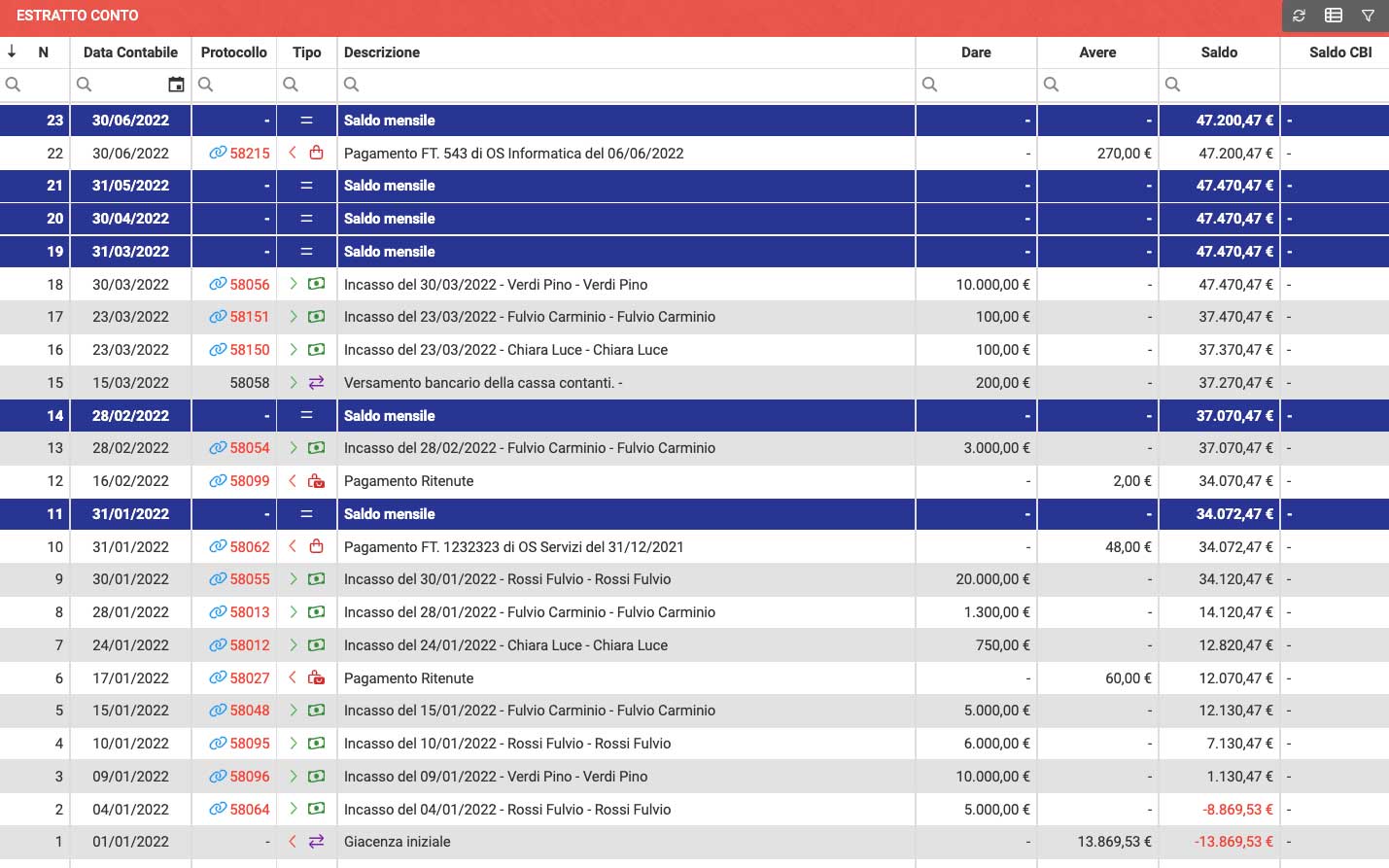Screen dimensions: 1389x868
Task: Open protocol link 58055
Action: [x=250, y=579]
